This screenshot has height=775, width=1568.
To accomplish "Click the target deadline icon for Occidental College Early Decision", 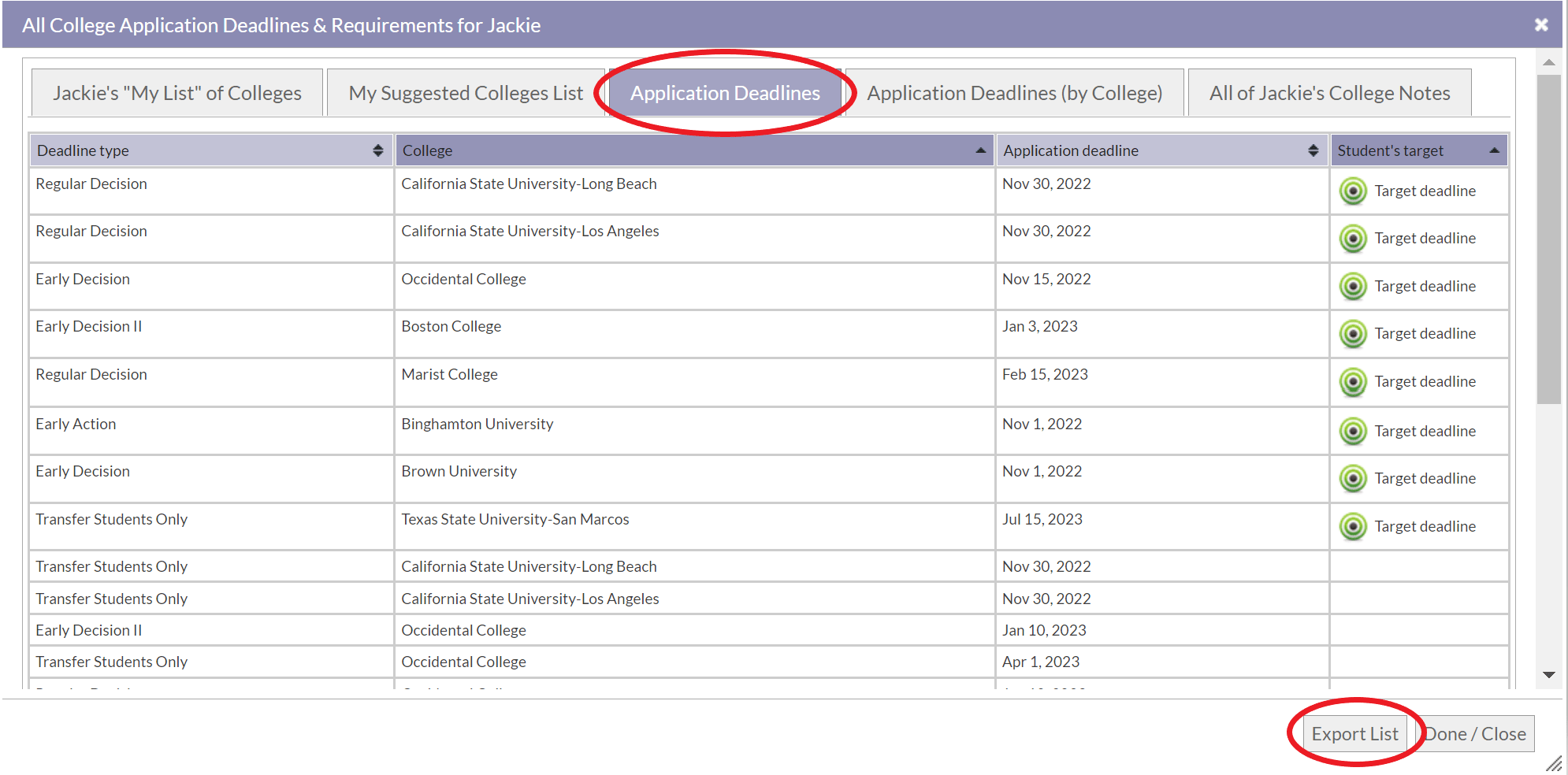I will pyautogui.click(x=1352, y=286).
